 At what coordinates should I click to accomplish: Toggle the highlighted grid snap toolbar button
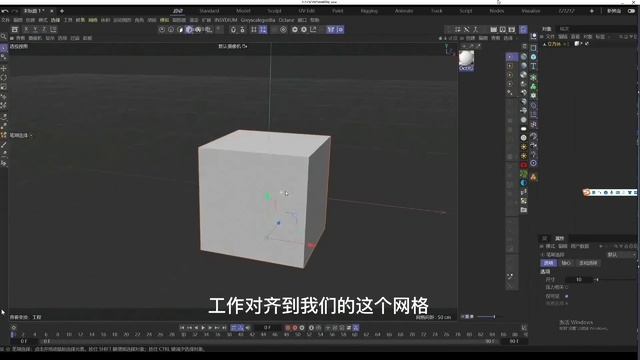coord(263,29)
